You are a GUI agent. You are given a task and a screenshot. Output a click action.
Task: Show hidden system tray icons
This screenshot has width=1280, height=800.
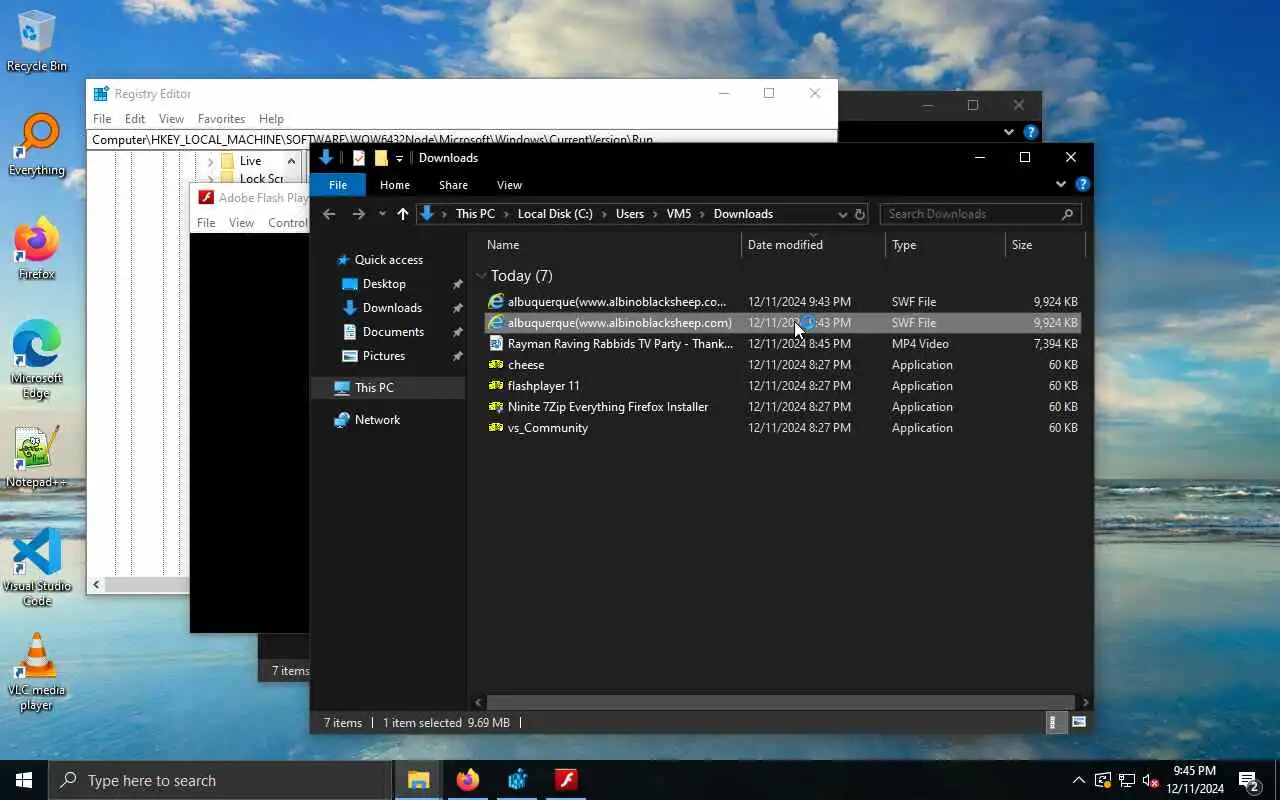[x=1078, y=780]
